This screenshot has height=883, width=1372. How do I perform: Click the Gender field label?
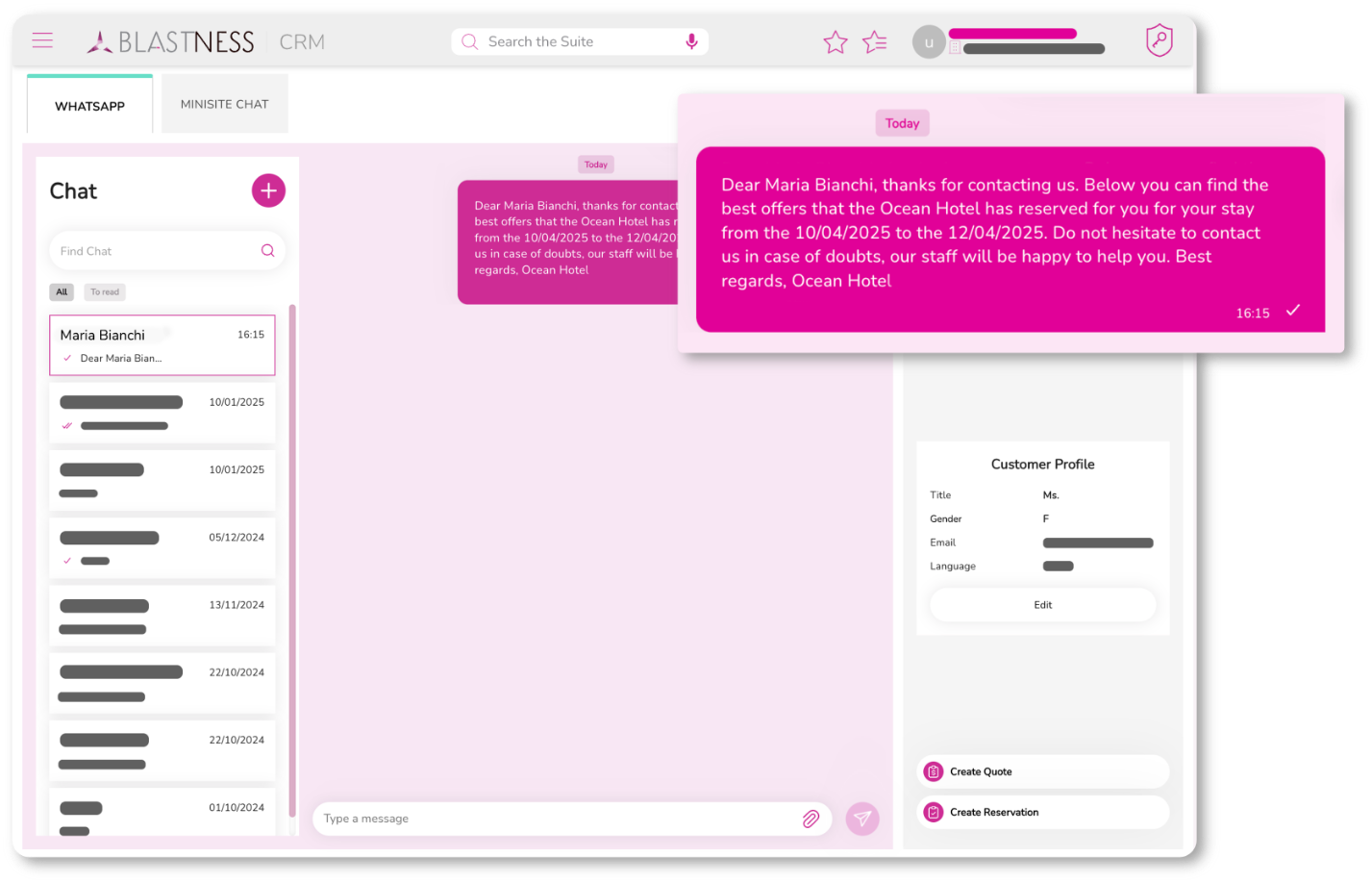point(946,519)
